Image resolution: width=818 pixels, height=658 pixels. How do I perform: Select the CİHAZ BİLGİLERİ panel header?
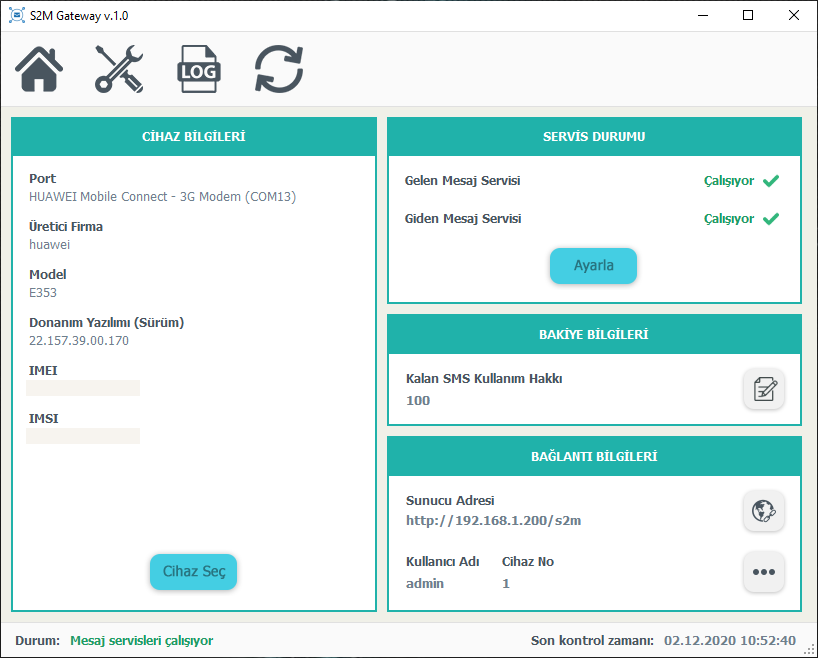tap(194, 137)
